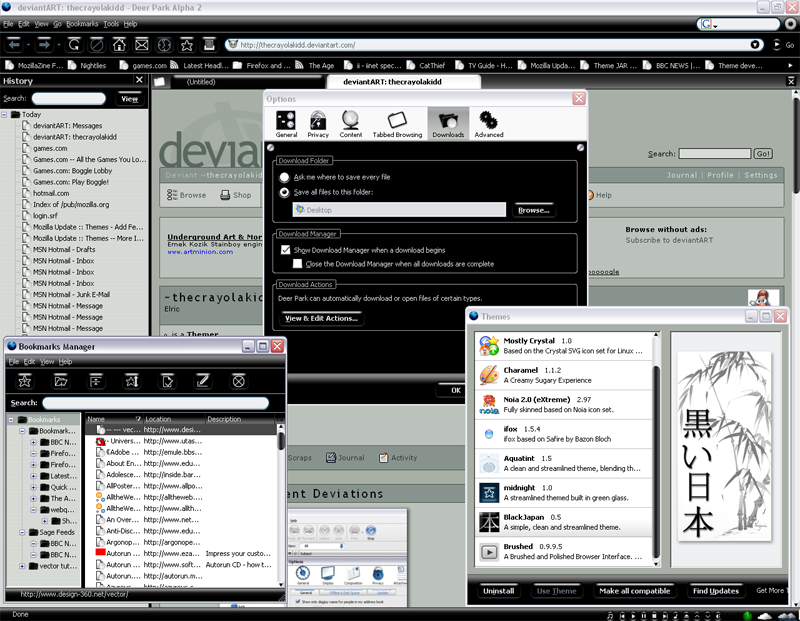Select the Privacy icon in Options dialog

pyautogui.click(x=318, y=122)
